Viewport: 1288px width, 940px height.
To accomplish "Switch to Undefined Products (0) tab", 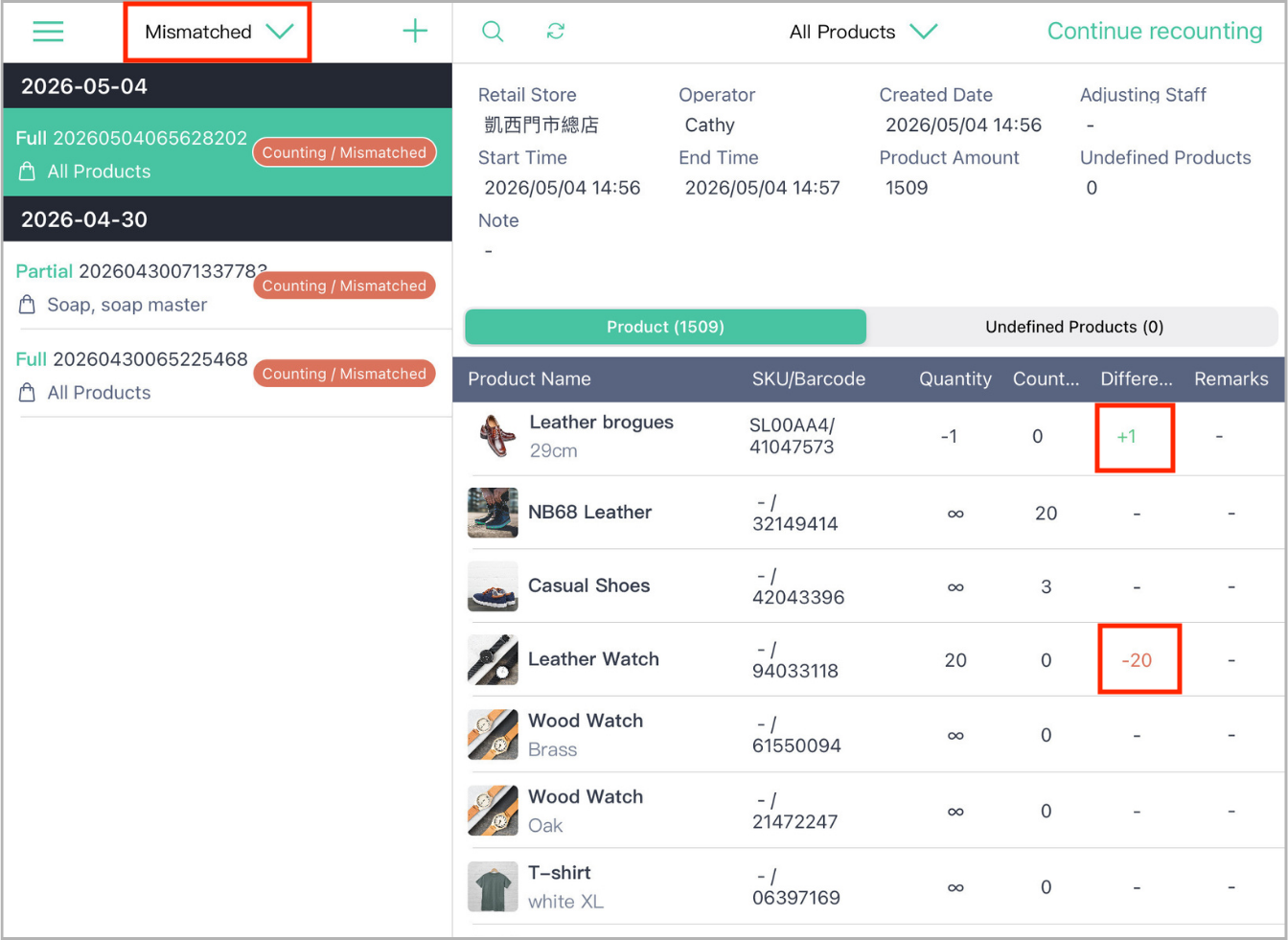I will (1074, 327).
